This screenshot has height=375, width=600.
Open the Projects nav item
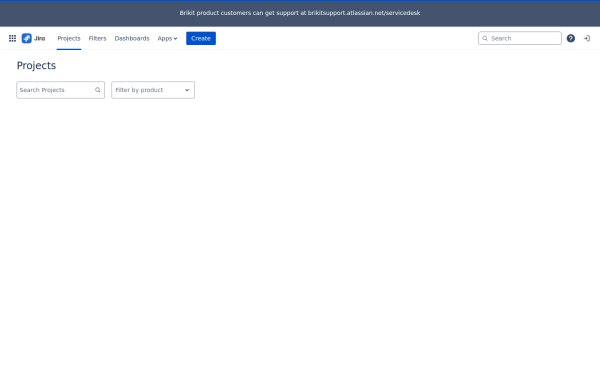[69, 38]
